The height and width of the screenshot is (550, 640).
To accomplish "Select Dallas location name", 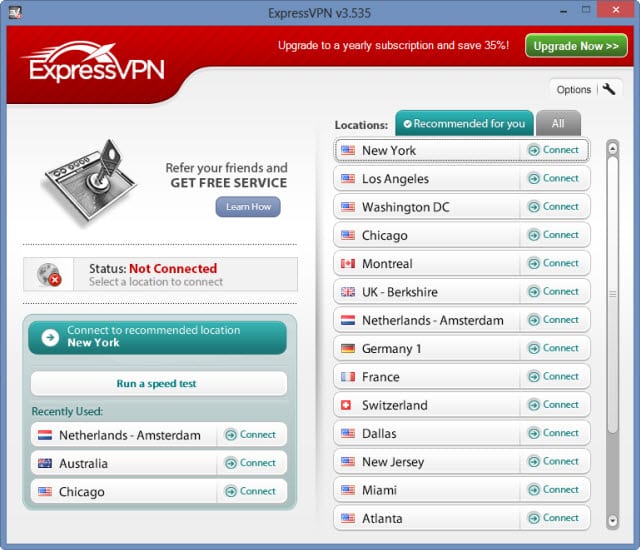I will tap(379, 433).
